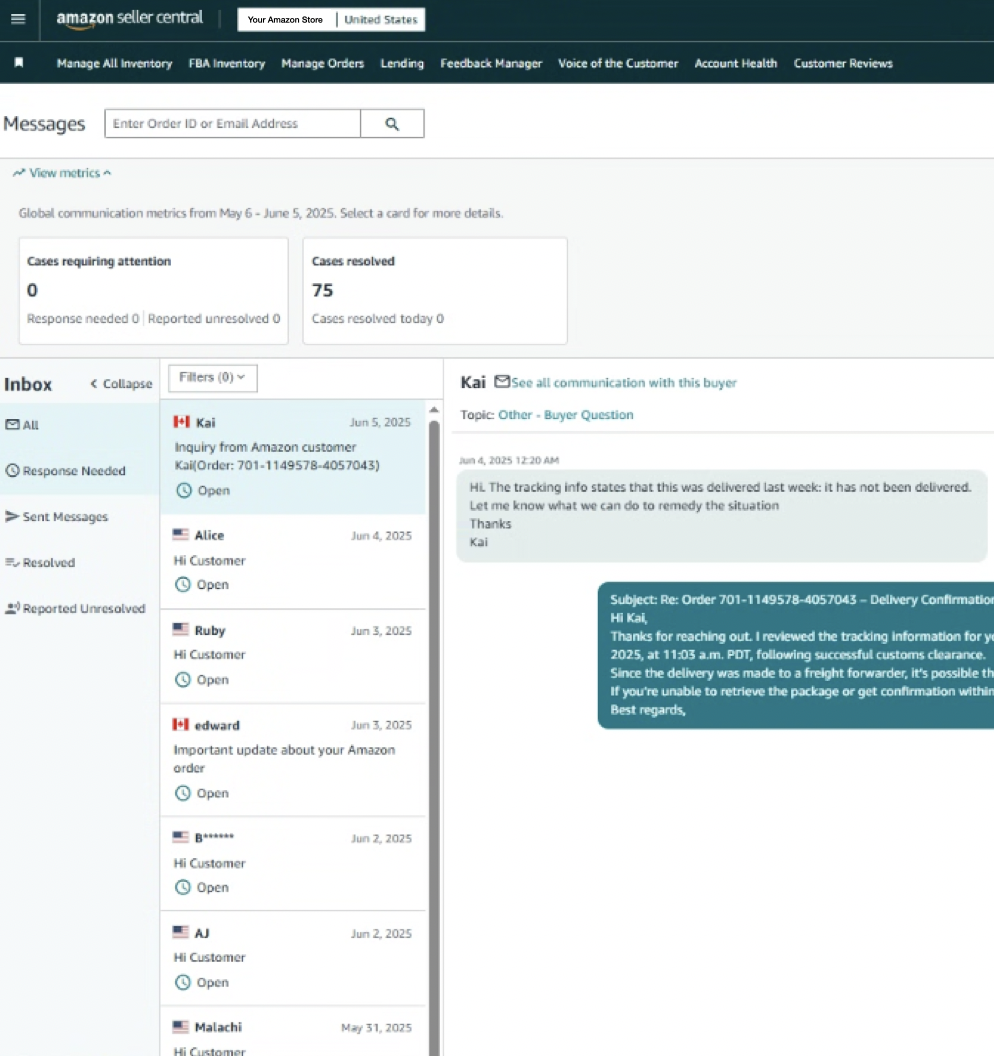Viewport: 994px width, 1056px height.
Task: Select the Cases resolved card
Action: pyautogui.click(x=435, y=291)
